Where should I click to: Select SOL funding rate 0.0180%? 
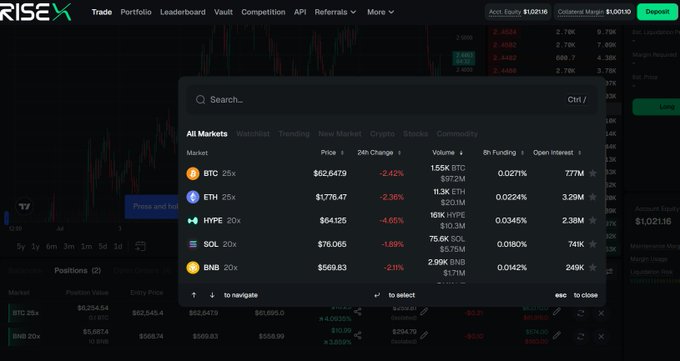512,244
